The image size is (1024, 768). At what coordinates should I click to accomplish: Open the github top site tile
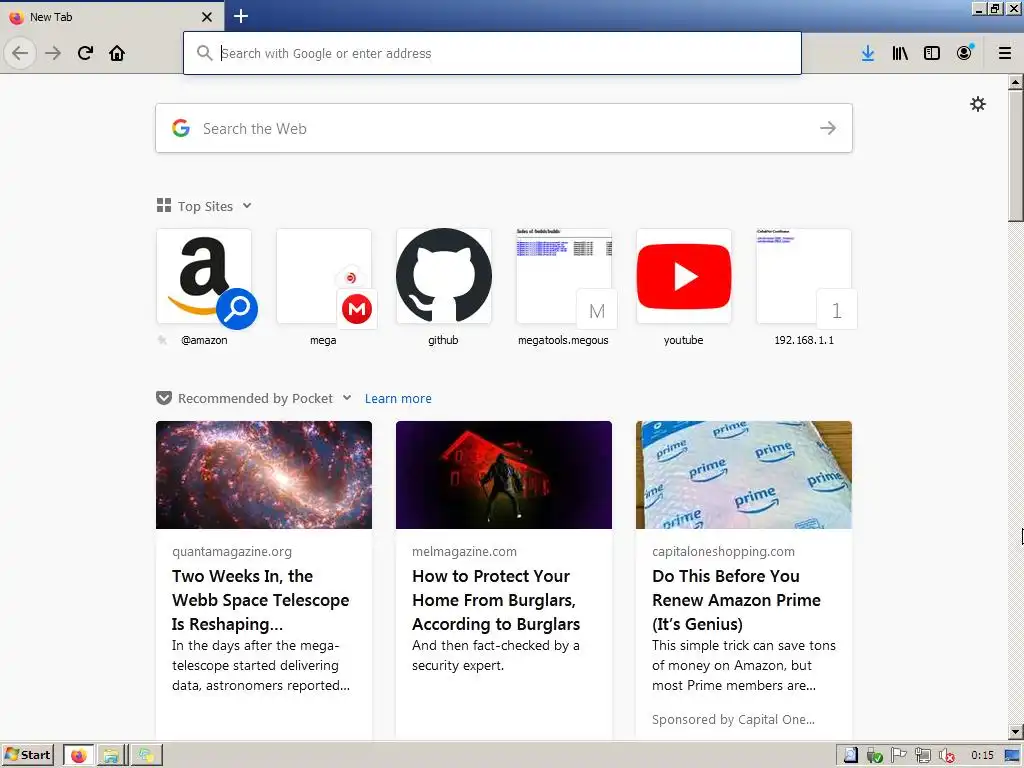point(444,276)
